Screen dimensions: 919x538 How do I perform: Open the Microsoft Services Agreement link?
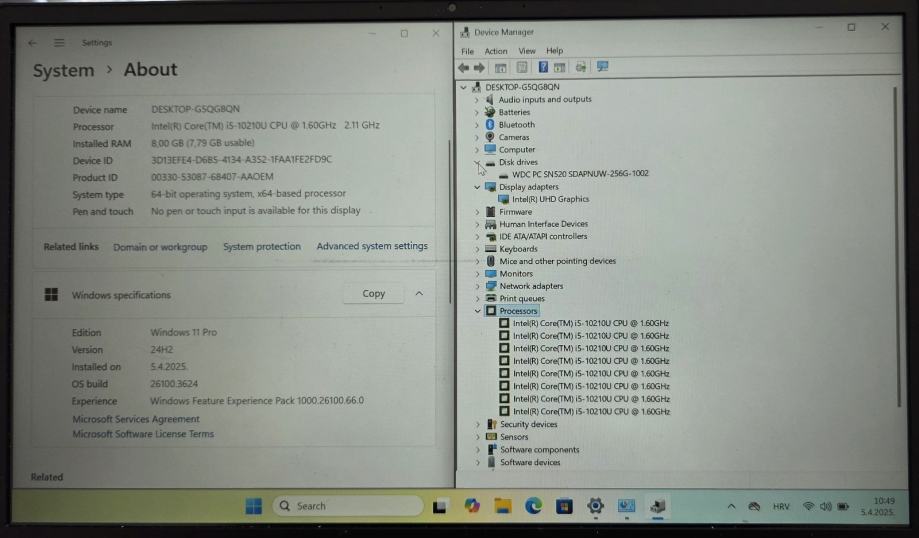tap(135, 419)
